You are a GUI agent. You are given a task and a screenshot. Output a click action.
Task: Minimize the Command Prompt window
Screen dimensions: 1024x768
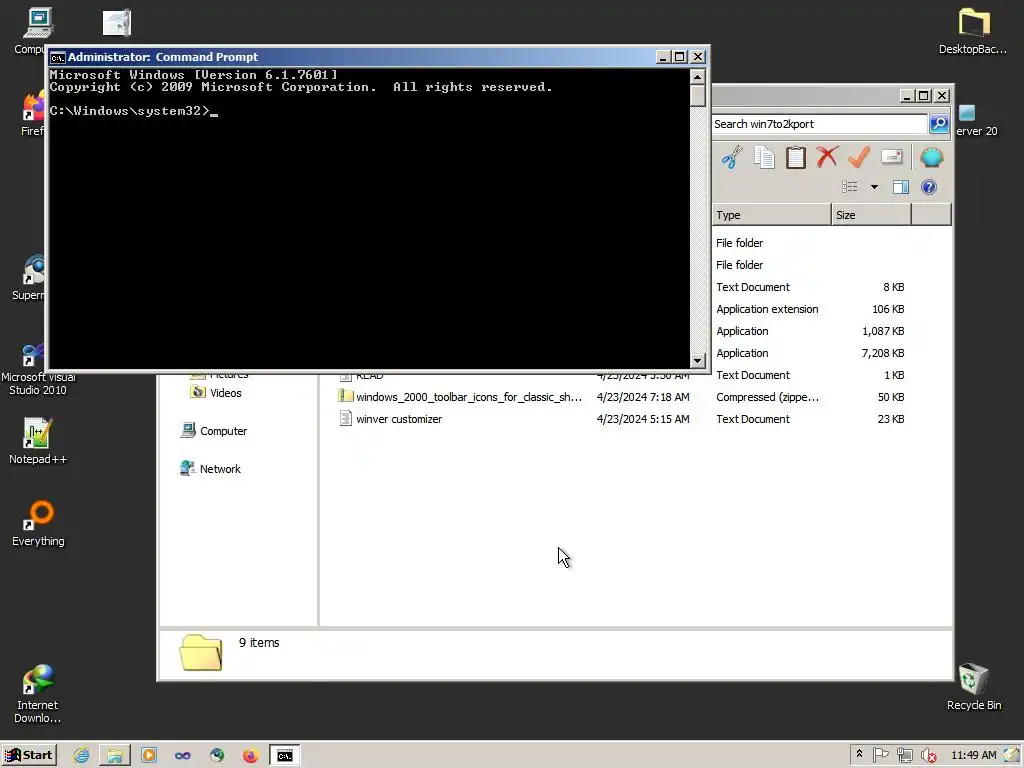(x=663, y=57)
